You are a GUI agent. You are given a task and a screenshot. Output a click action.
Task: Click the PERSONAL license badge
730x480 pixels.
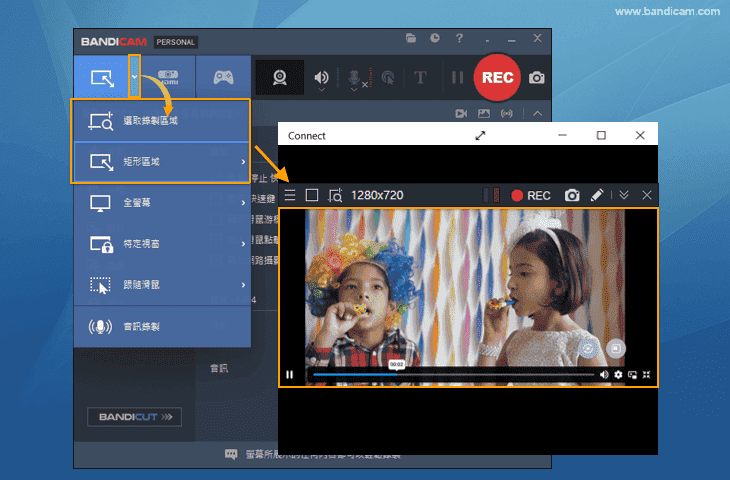point(176,42)
